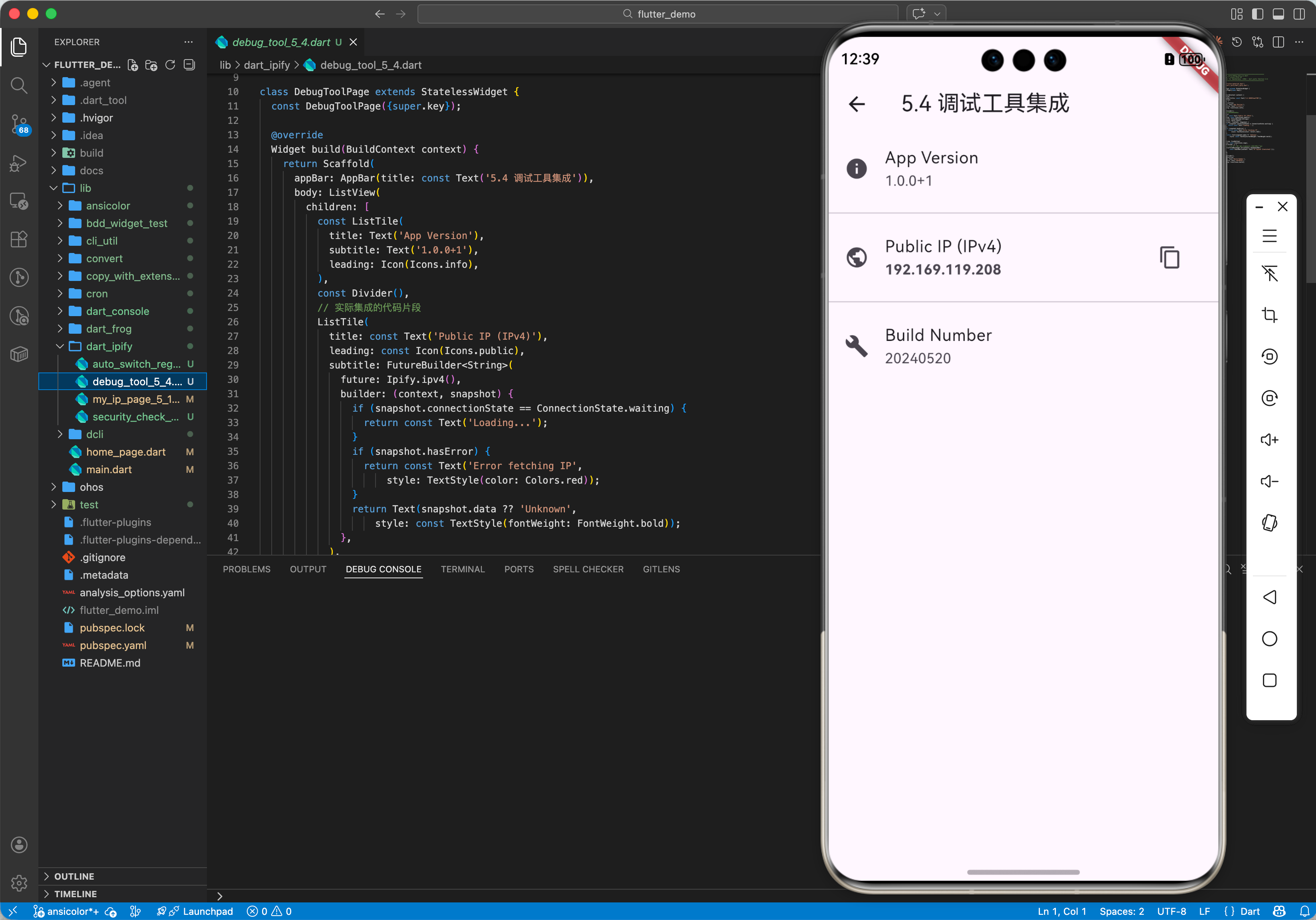The width and height of the screenshot is (1316, 920).
Task: Open the Extensions view
Action: pos(19,239)
